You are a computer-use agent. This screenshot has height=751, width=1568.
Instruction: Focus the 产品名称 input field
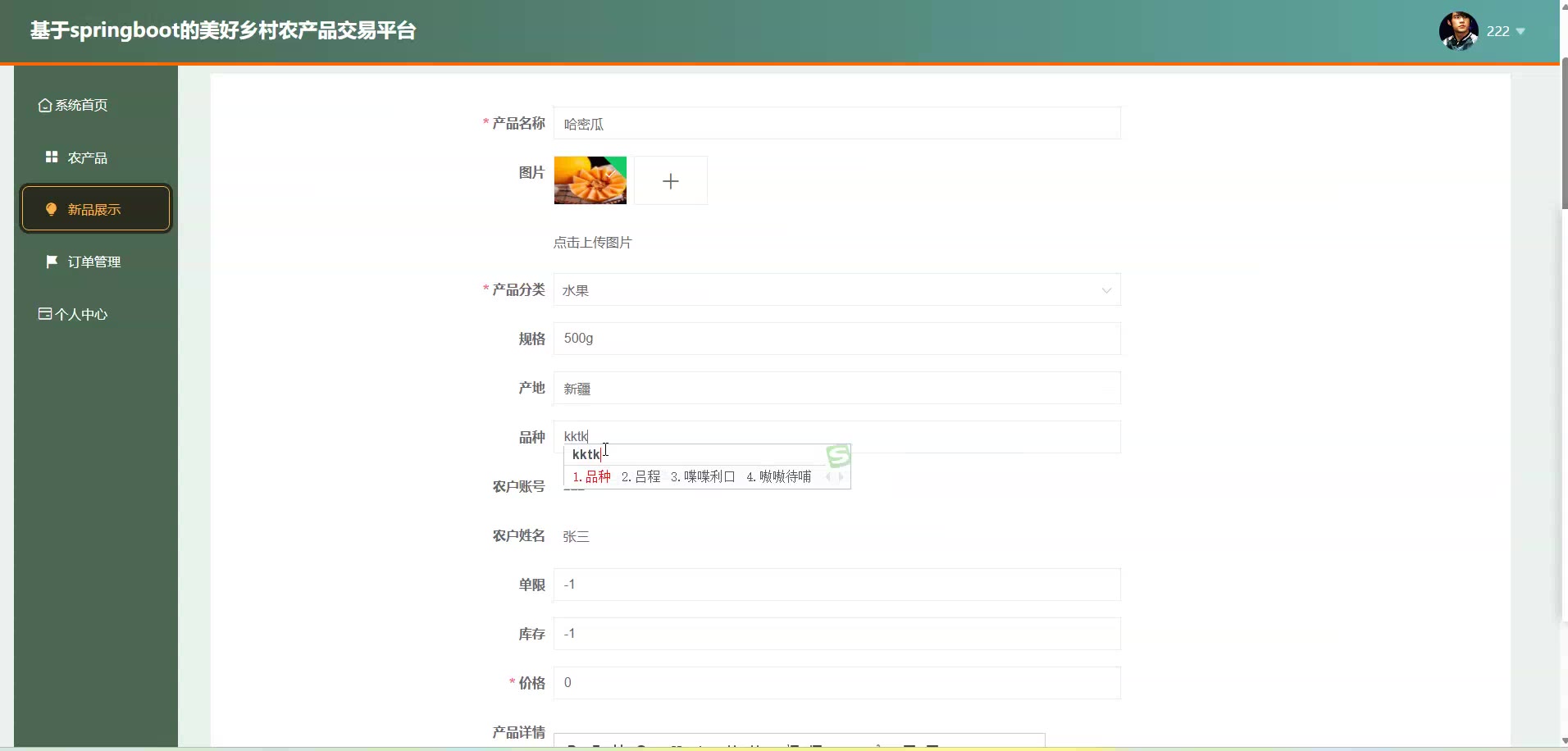tap(837, 123)
